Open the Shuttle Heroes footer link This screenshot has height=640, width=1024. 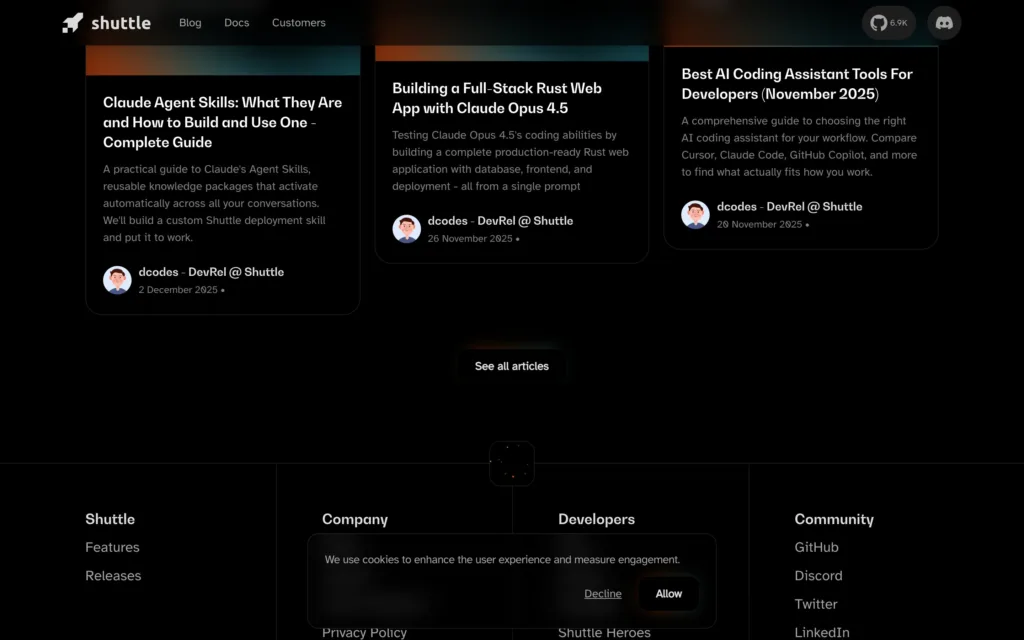[x=604, y=632]
